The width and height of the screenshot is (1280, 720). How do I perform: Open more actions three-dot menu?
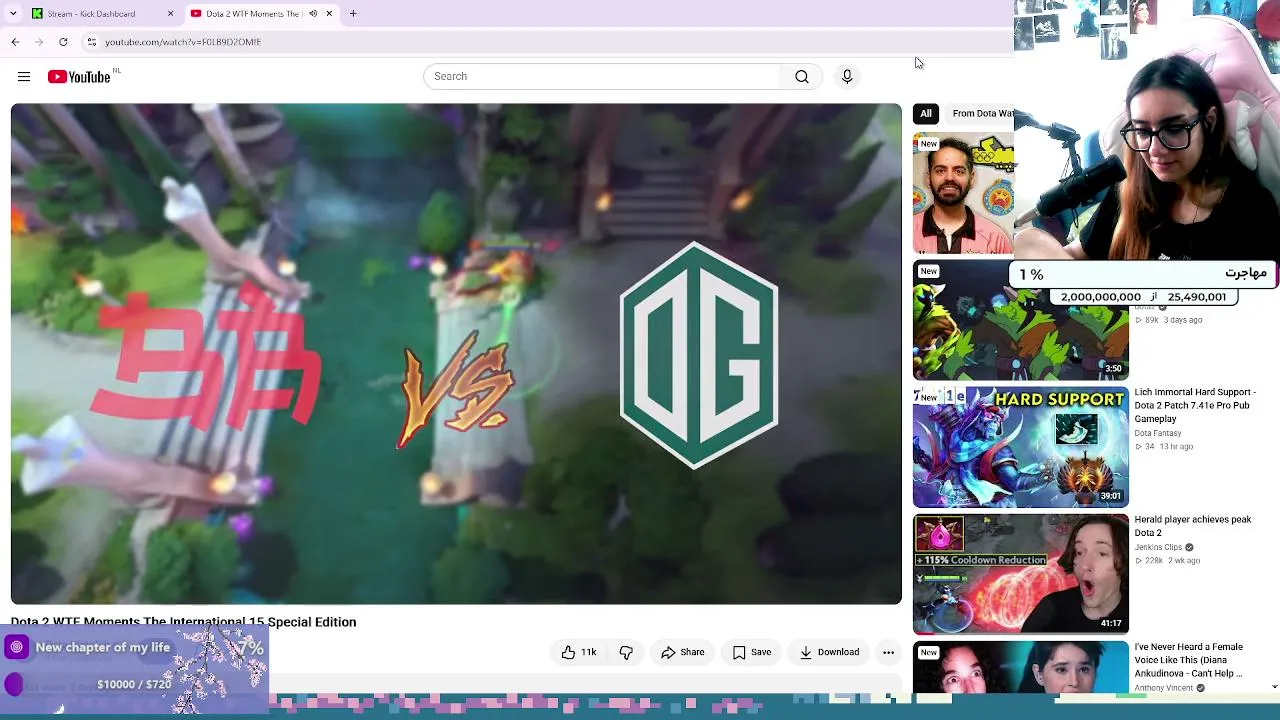(888, 652)
